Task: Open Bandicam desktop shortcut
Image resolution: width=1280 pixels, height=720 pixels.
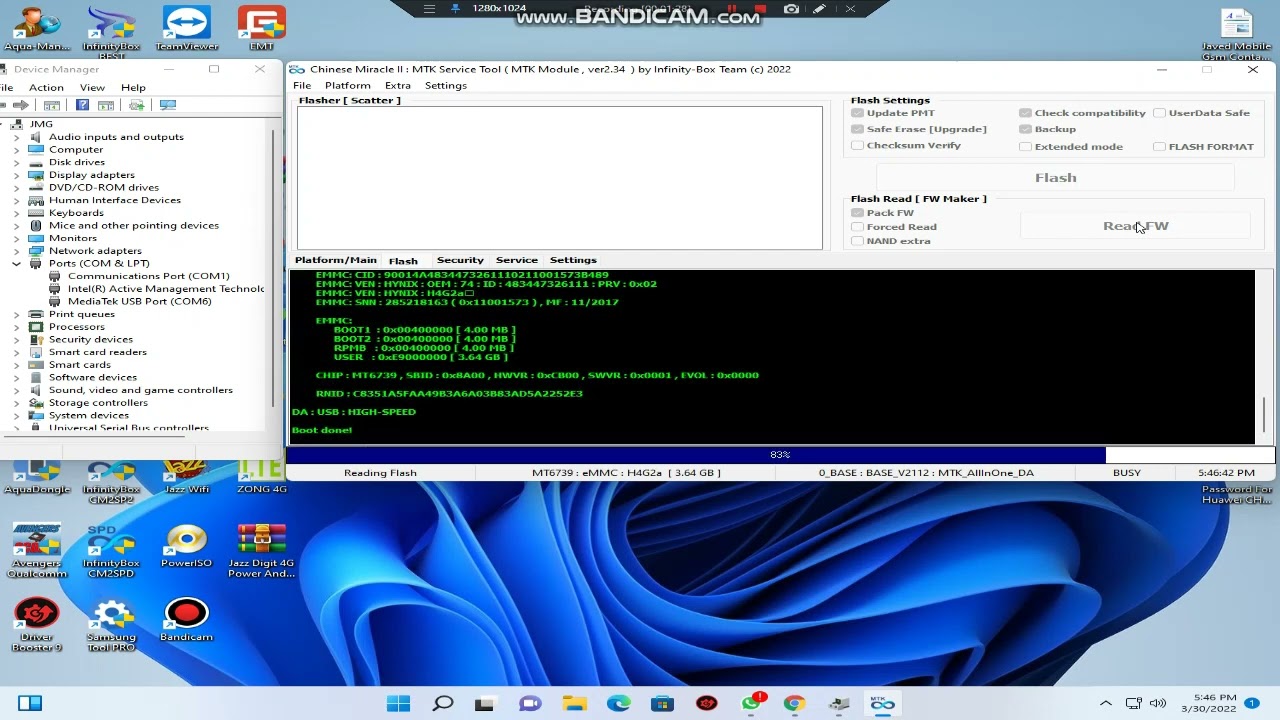Action: 186,620
